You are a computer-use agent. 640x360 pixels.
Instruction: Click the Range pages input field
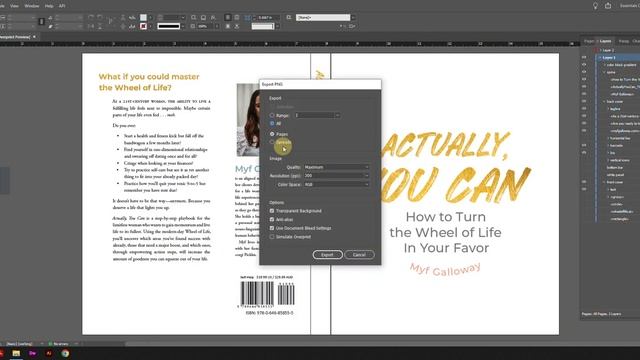click(315, 116)
